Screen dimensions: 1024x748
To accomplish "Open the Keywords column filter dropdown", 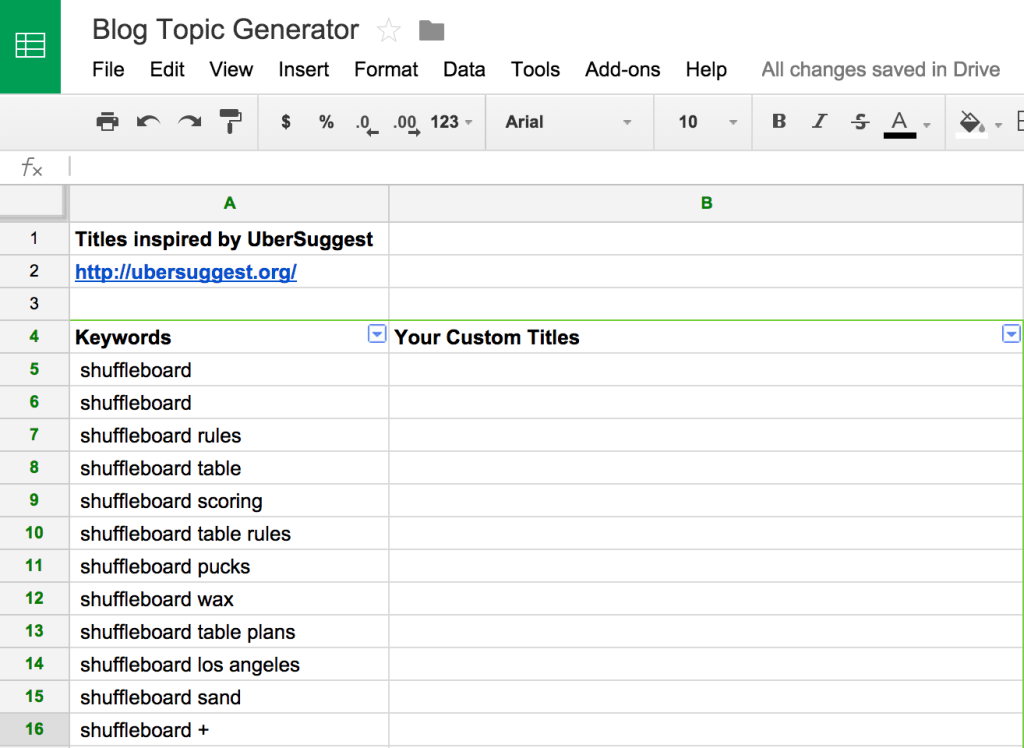I will [377, 334].
